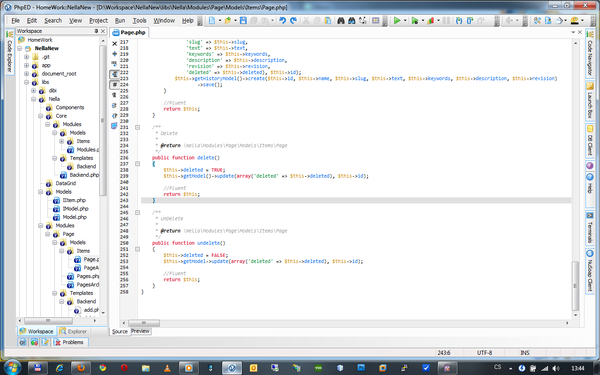Open Google Chrome from the taskbar
This screenshot has height=375, width=600.
(103, 368)
